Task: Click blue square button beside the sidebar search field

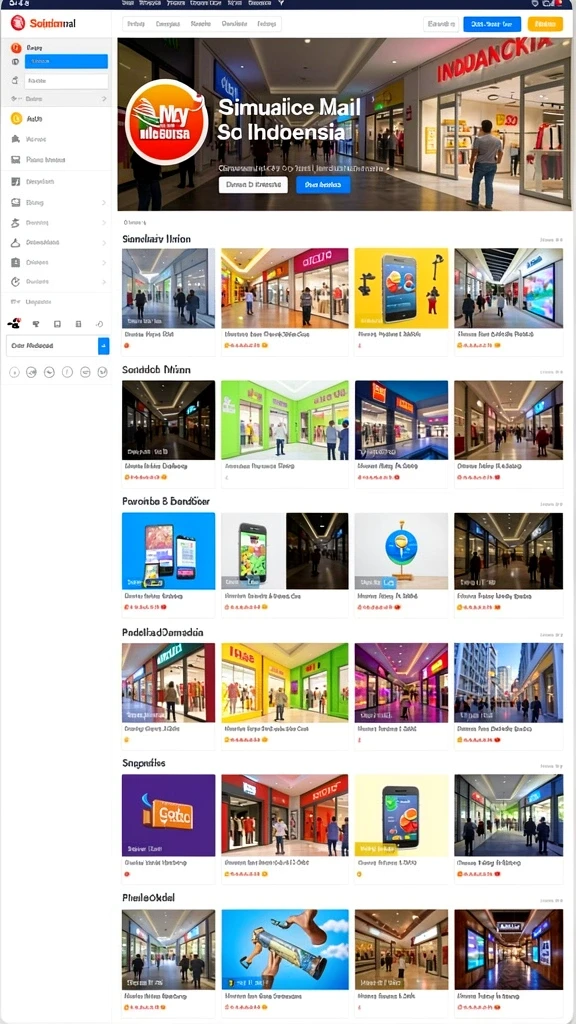Action: point(103,345)
